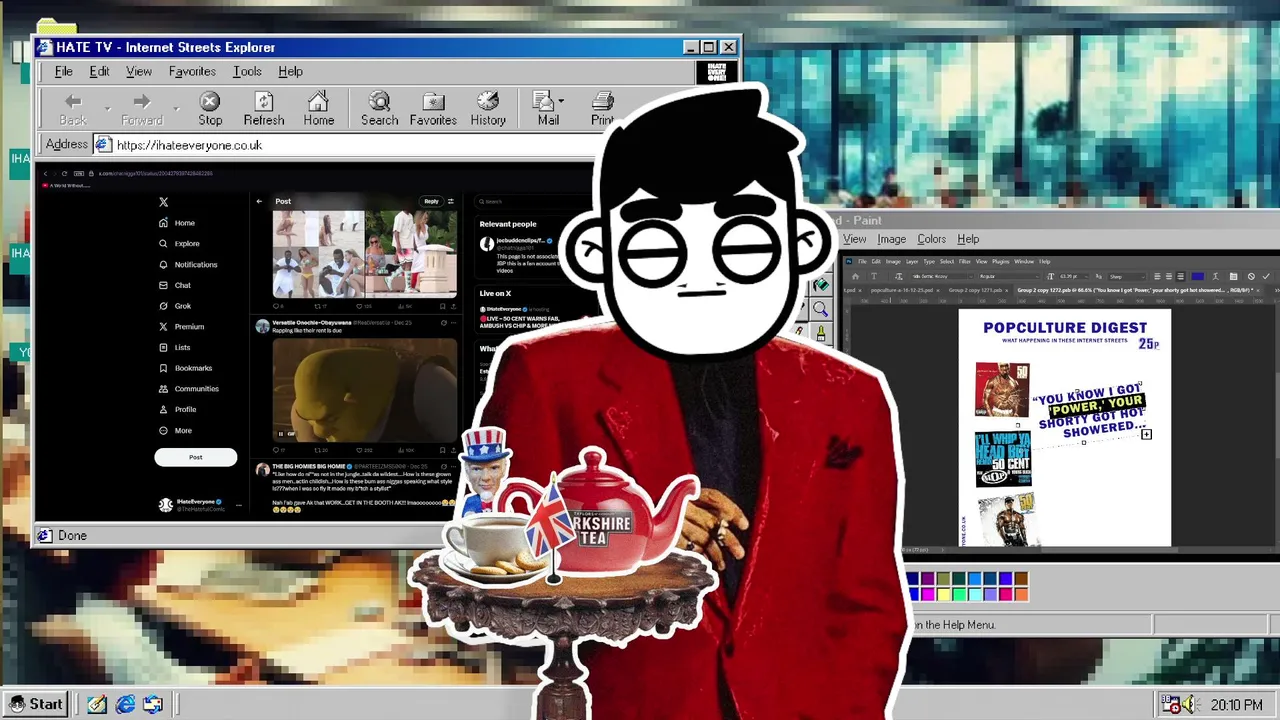The height and width of the screenshot is (720, 1280).
Task: Select the 'I'll Whip Ya Head Boy' cover image
Action: (x=1003, y=459)
